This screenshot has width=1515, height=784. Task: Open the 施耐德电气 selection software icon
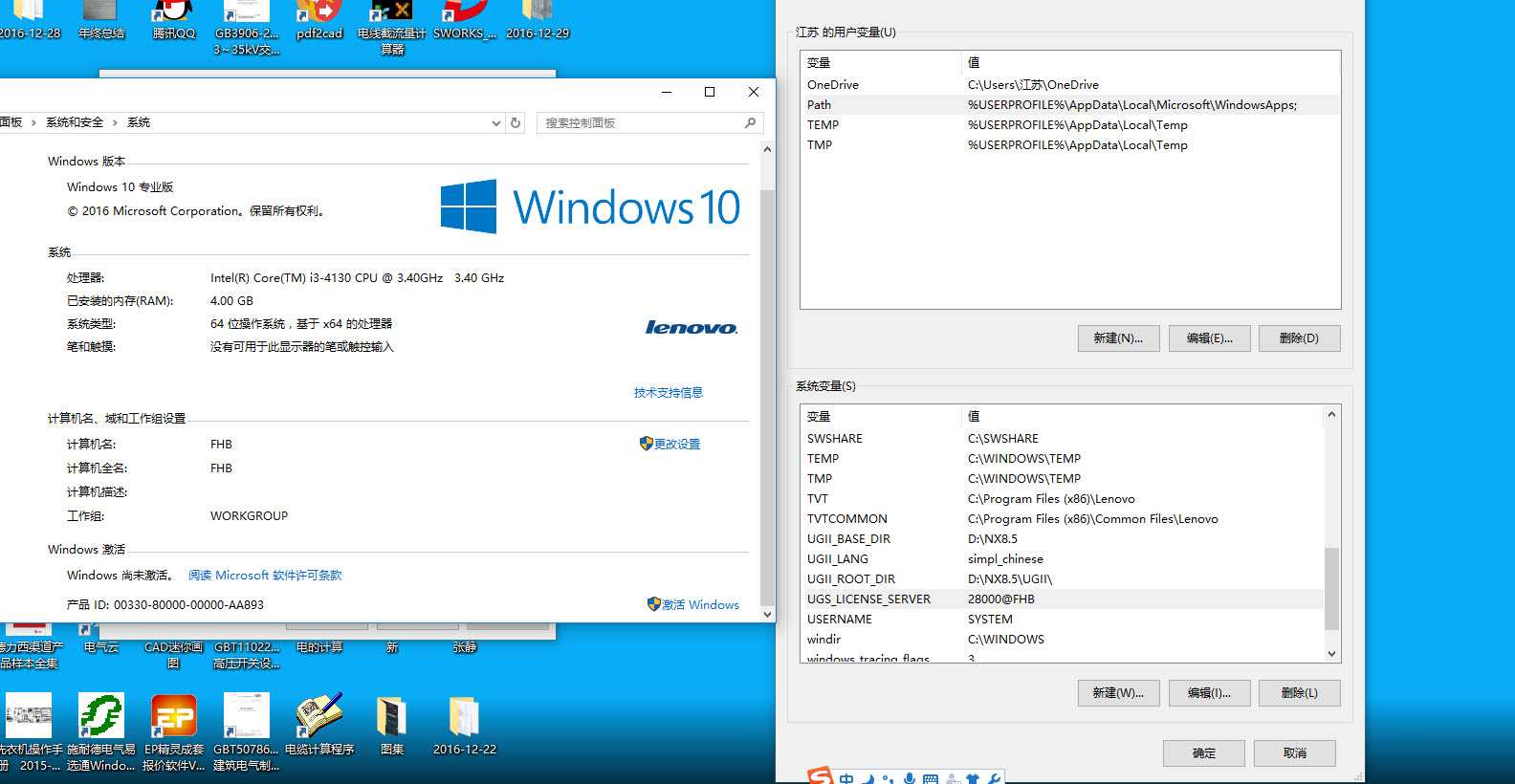[x=100, y=716]
